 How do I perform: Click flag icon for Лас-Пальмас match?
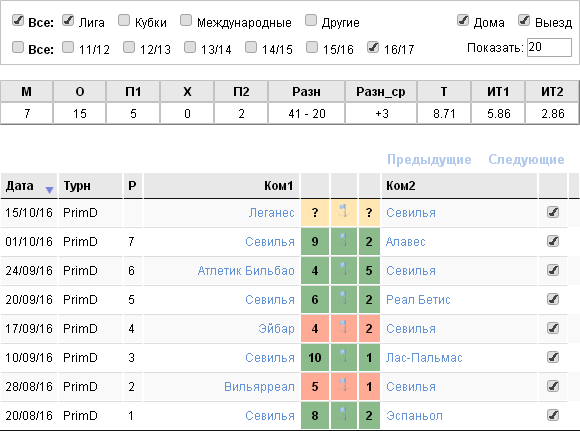point(344,357)
